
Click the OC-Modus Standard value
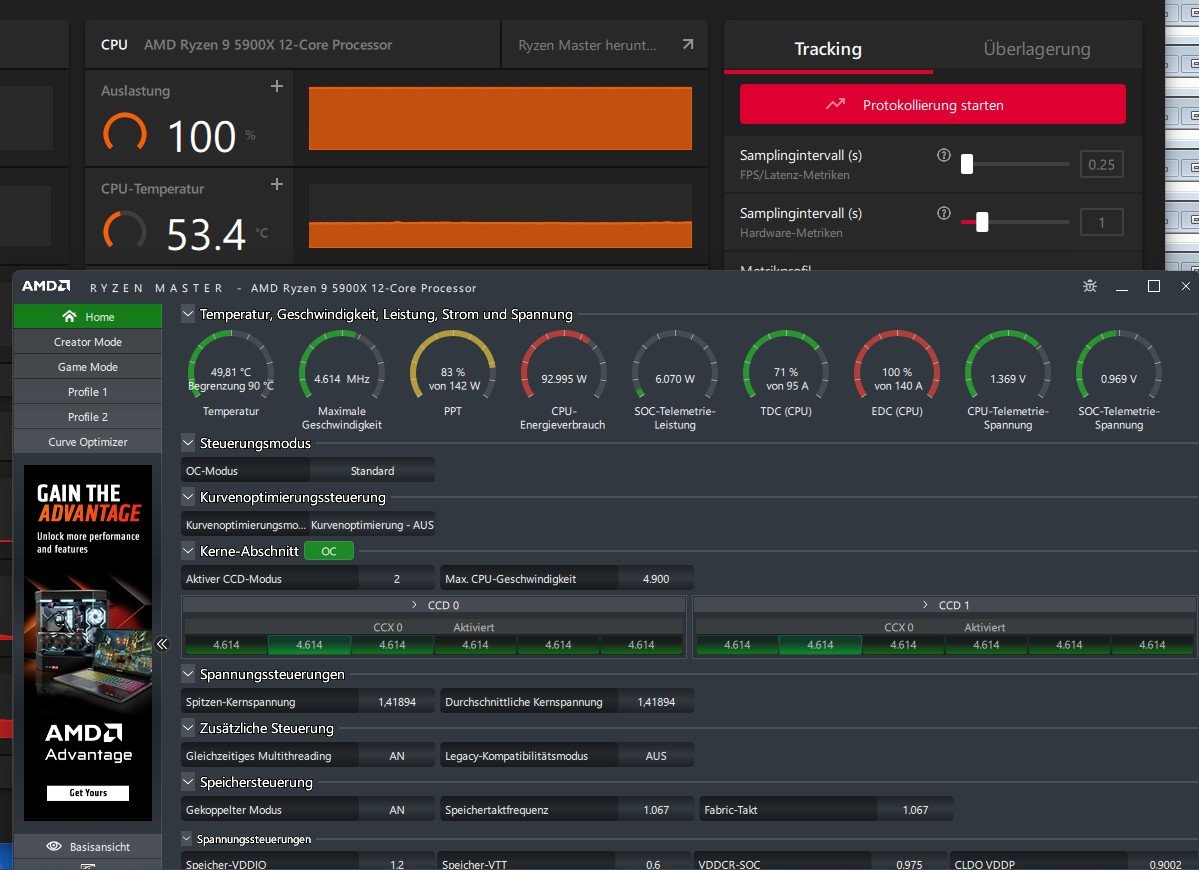372,471
